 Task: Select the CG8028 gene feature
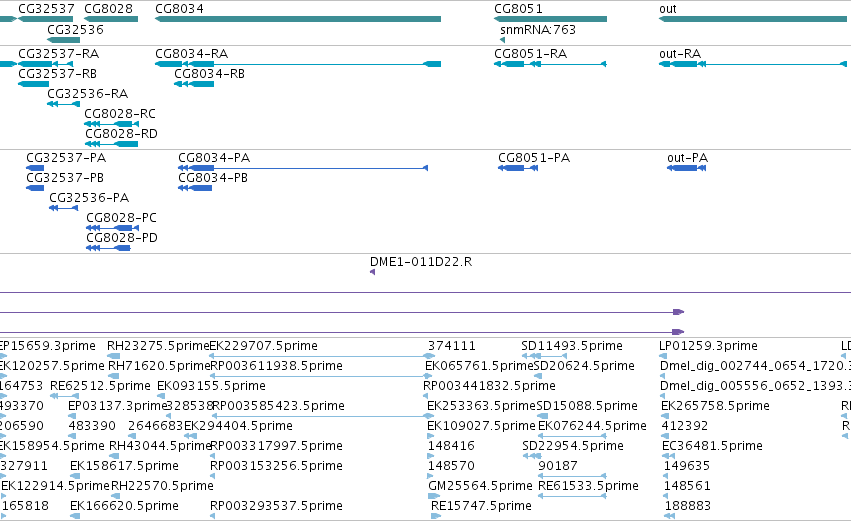(111, 19)
